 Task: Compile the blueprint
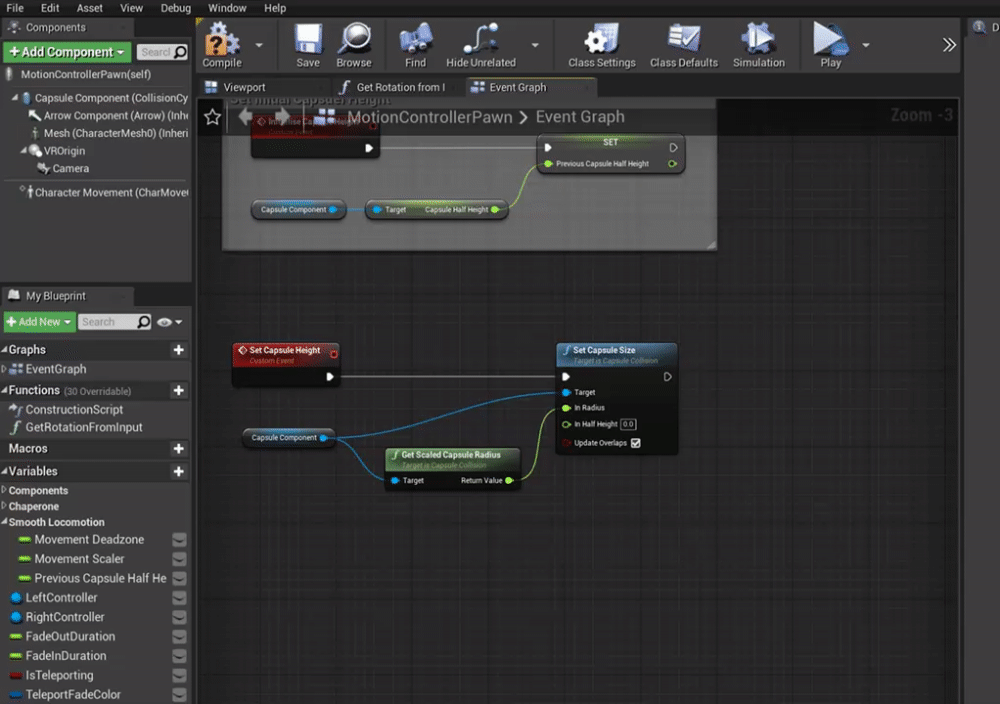[x=222, y=45]
